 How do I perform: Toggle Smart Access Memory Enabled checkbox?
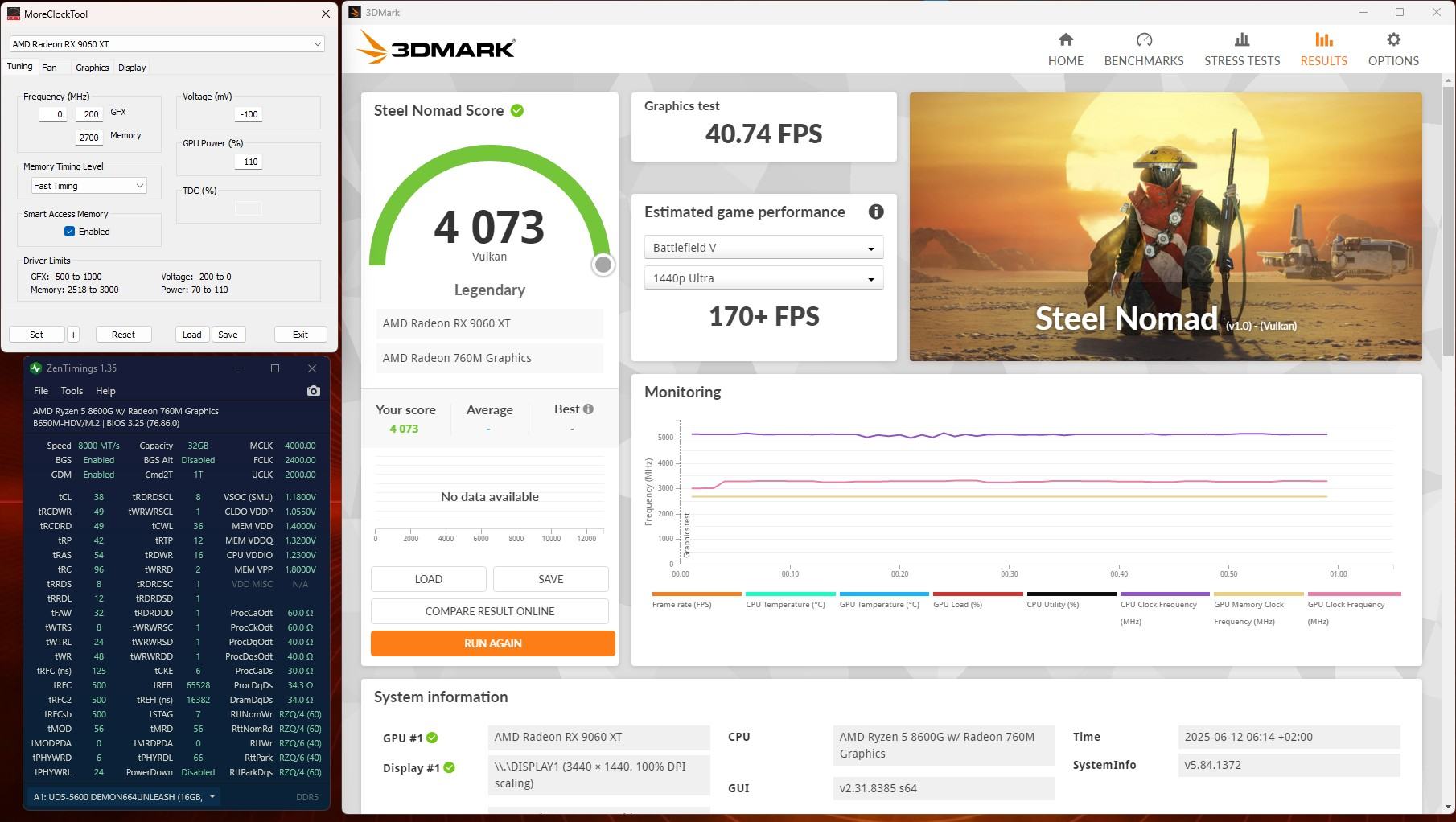coord(69,232)
